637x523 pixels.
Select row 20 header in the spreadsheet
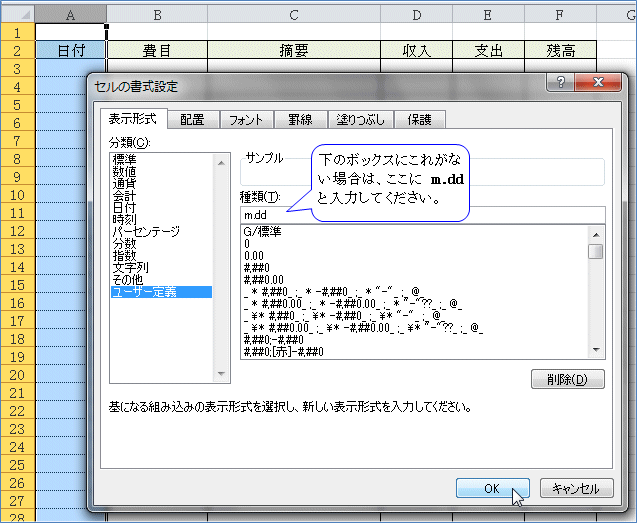[17, 375]
